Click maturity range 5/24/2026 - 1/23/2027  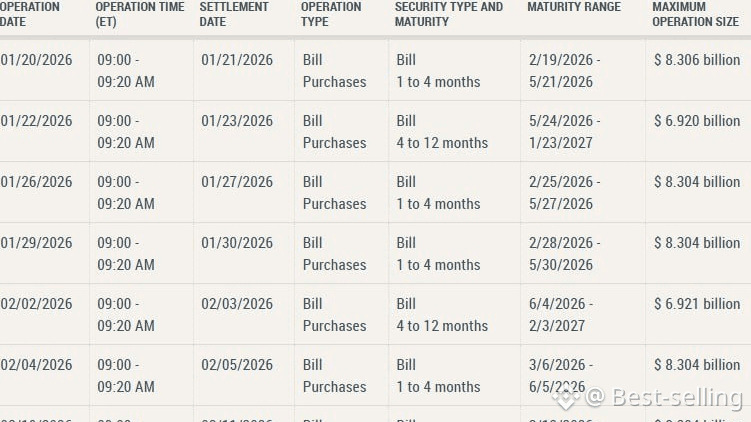[x=565, y=132]
